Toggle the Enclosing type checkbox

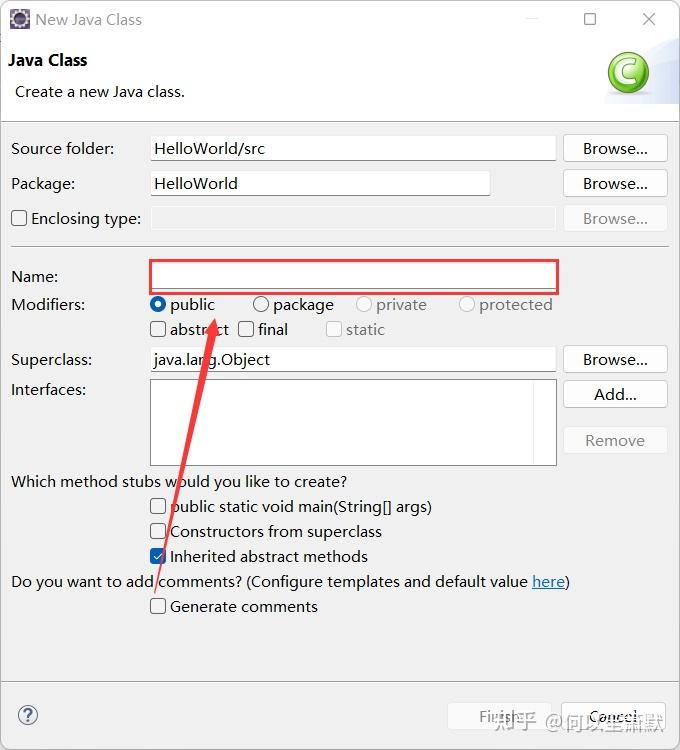(x=19, y=218)
